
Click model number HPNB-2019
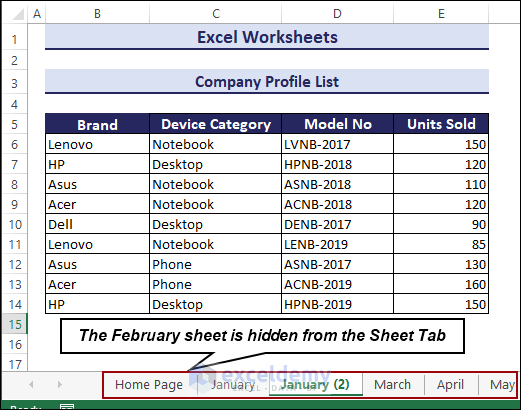(337, 304)
